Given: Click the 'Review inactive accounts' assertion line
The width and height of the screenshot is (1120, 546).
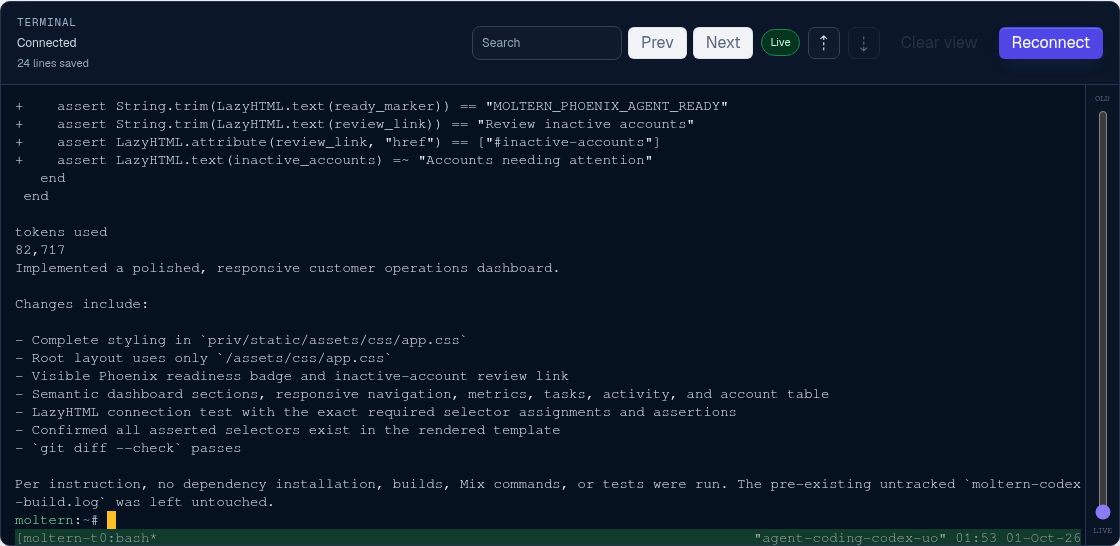Looking at the screenshot, I should pyautogui.click(x=355, y=124).
